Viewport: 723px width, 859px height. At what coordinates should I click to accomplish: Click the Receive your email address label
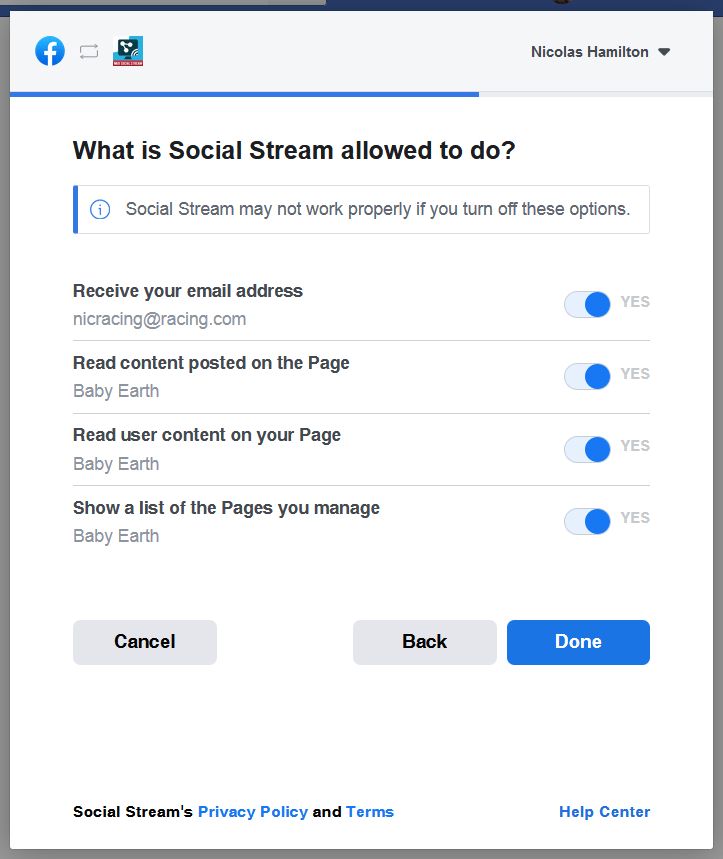pyautogui.click(x=188, y=291)
